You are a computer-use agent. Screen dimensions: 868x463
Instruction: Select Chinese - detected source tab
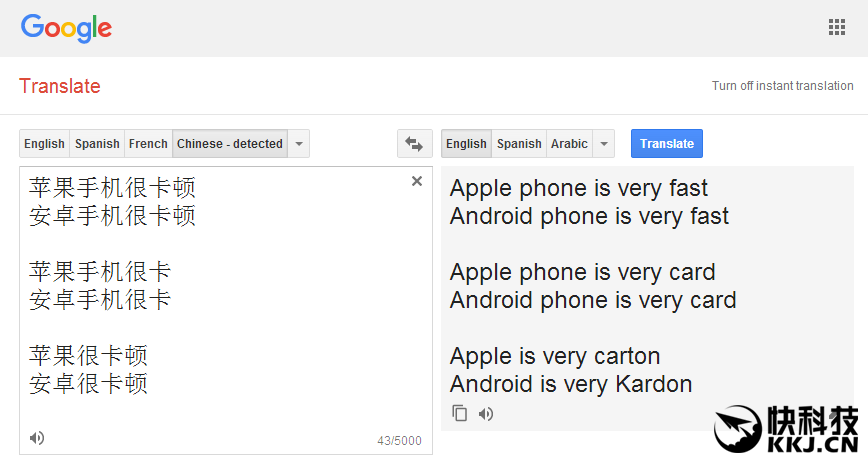click(x=230, y=143)
